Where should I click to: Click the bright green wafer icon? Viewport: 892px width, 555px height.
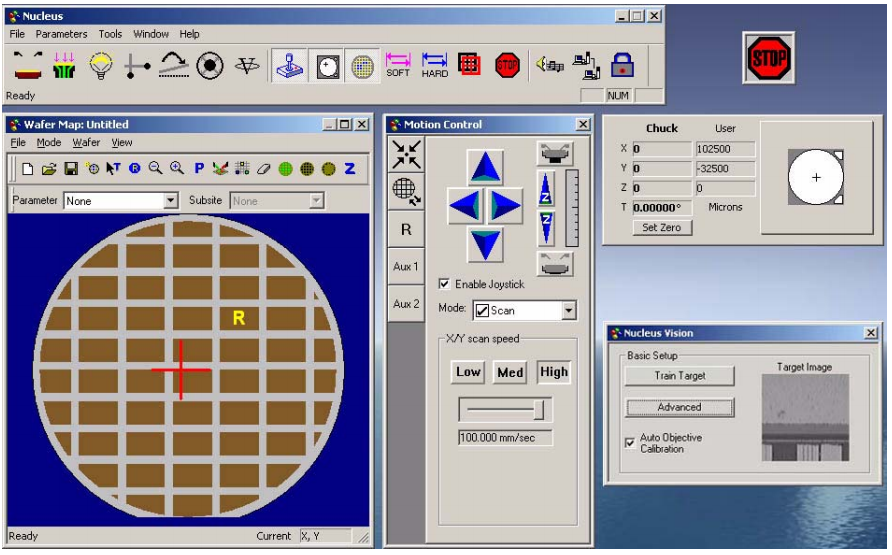point(286,168)
